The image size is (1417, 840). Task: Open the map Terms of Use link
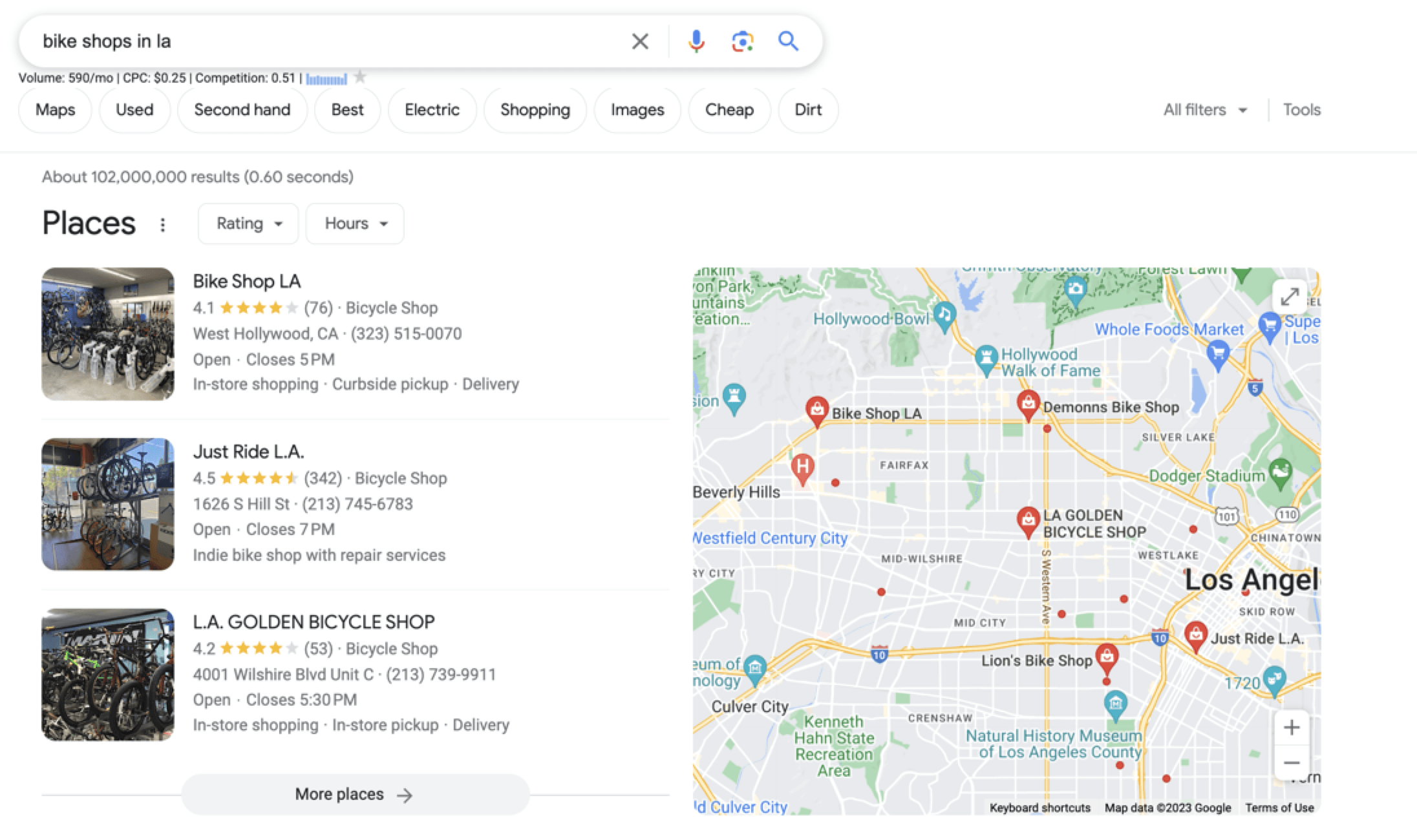1279,808
